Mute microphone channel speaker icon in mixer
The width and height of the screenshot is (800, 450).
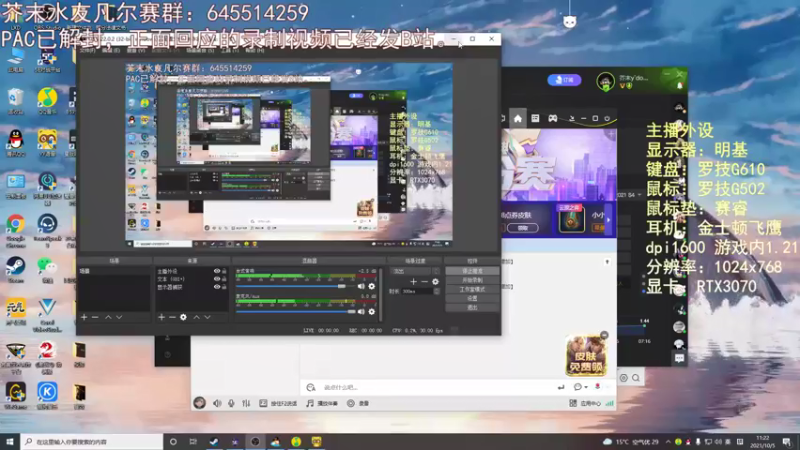(x=361, y=311)
